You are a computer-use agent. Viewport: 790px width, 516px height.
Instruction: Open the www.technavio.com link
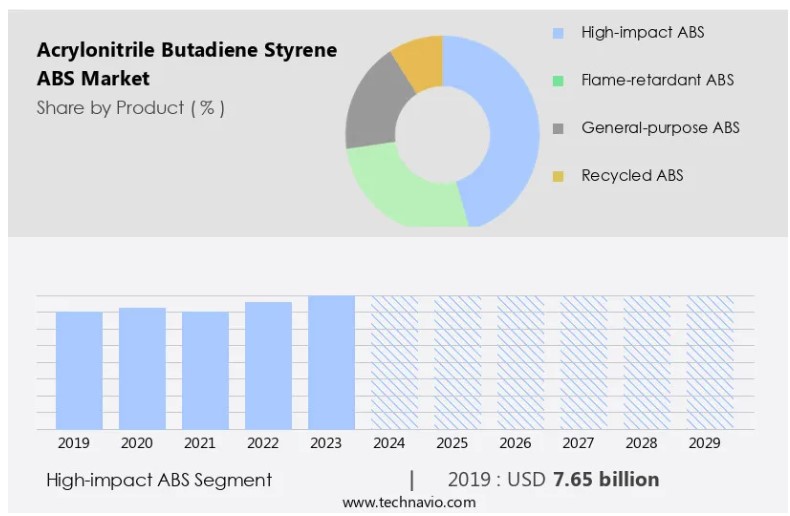[409, 502]
